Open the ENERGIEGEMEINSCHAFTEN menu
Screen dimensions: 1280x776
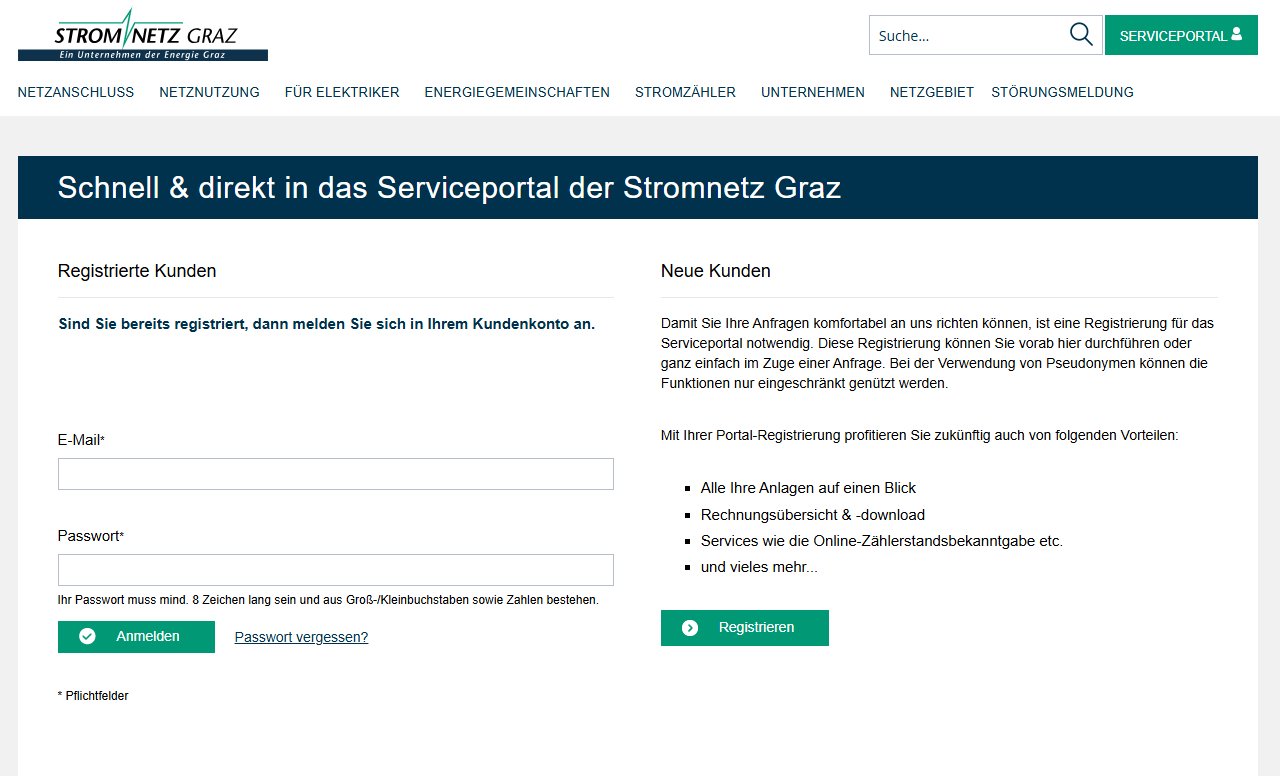(517, 92)
